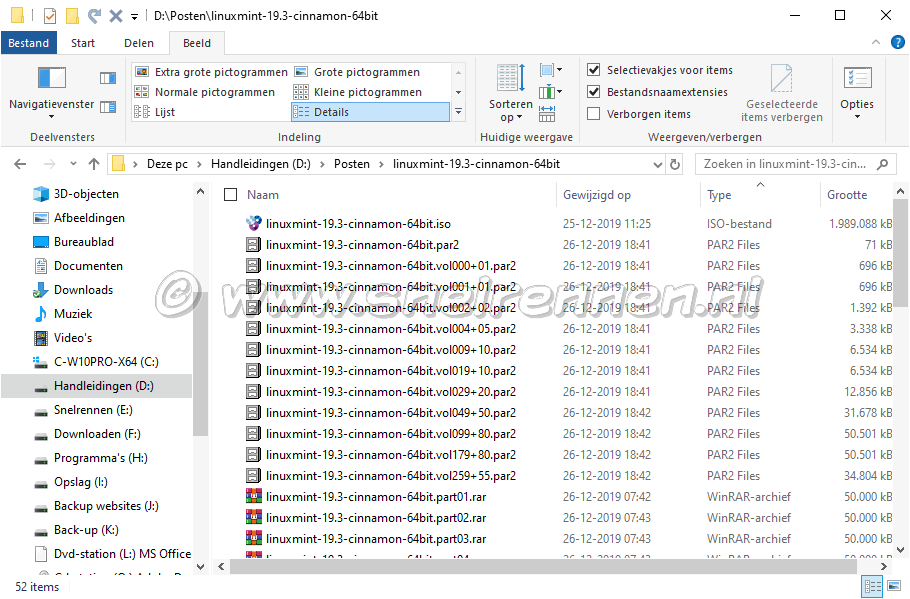Collapse the ribbon with the chevron
The height and width of the screenshot is (599, 910).
876,42
